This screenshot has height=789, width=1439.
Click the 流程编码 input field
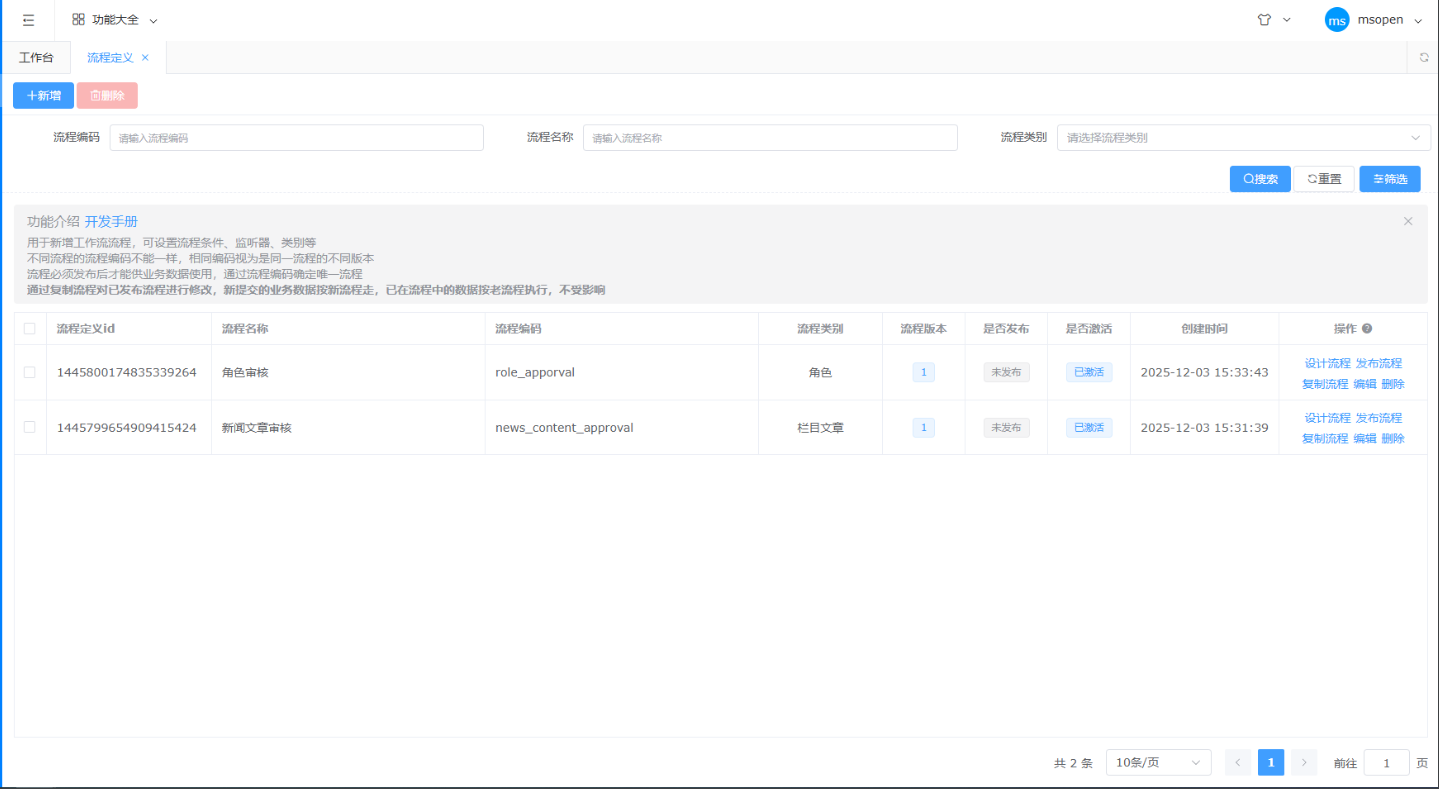tap(296, 138)
